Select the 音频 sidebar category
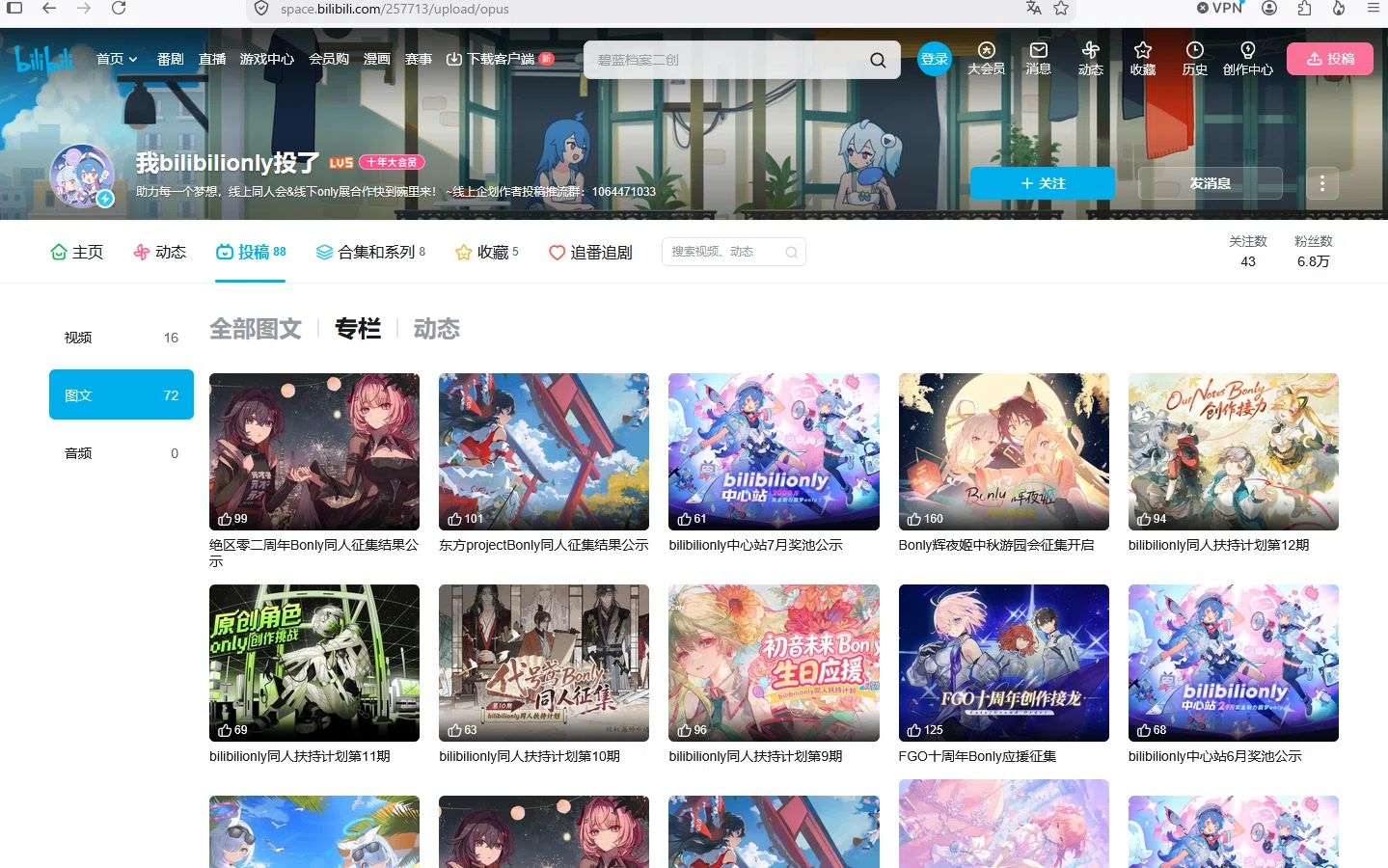The height and width of the screenshot is (868, 1388). pyautogui.click(x=122, y=453)
